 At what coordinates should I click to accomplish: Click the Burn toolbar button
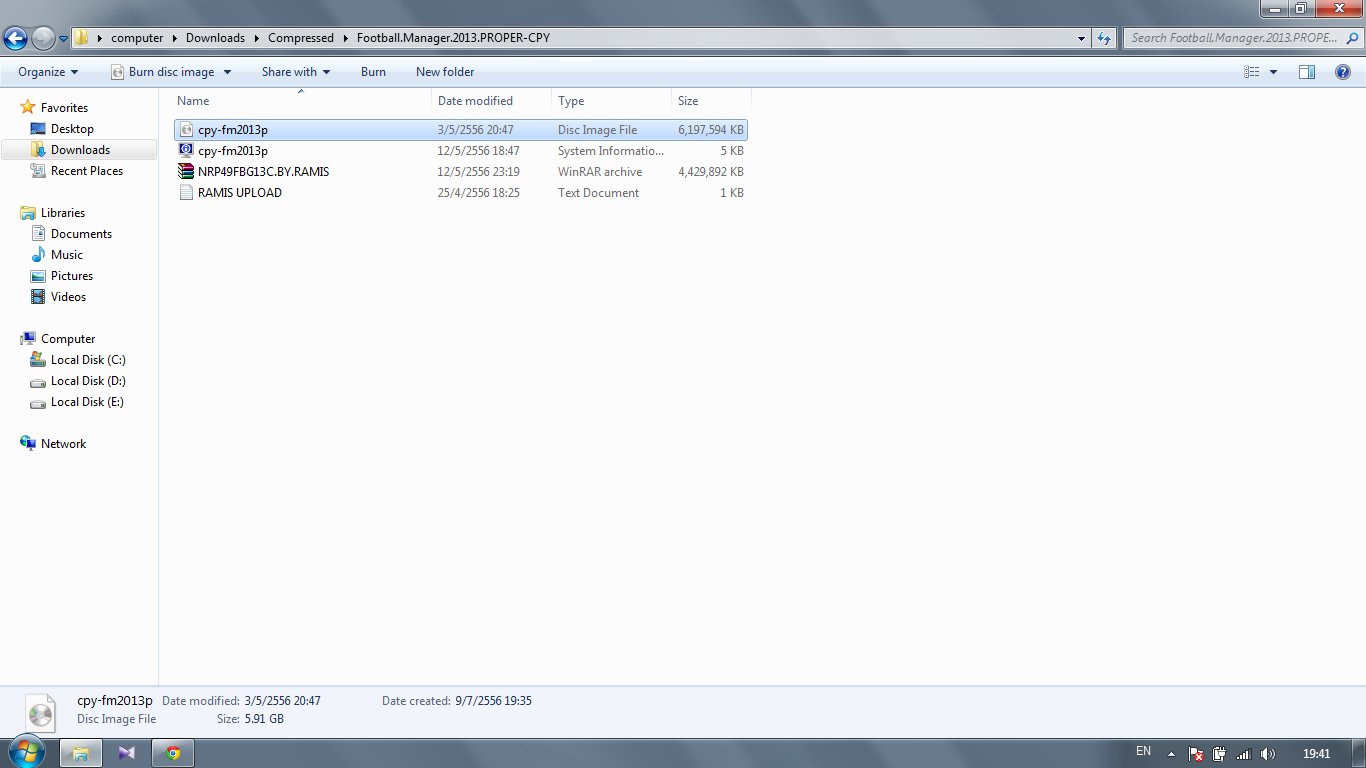click(373, 72)
